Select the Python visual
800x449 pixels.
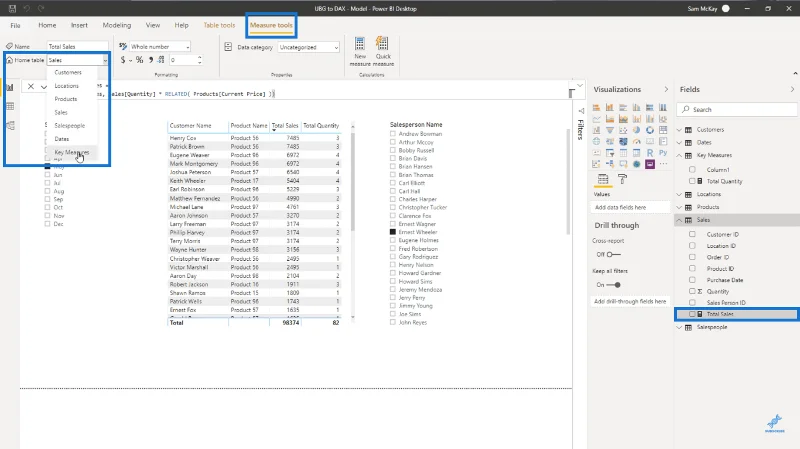[663, 153]
